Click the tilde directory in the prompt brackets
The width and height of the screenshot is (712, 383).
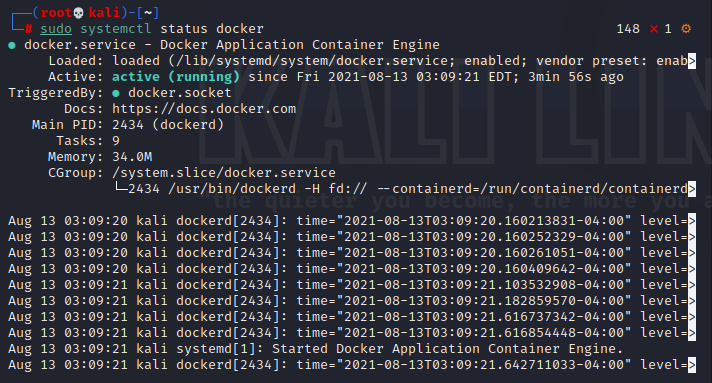148,13
